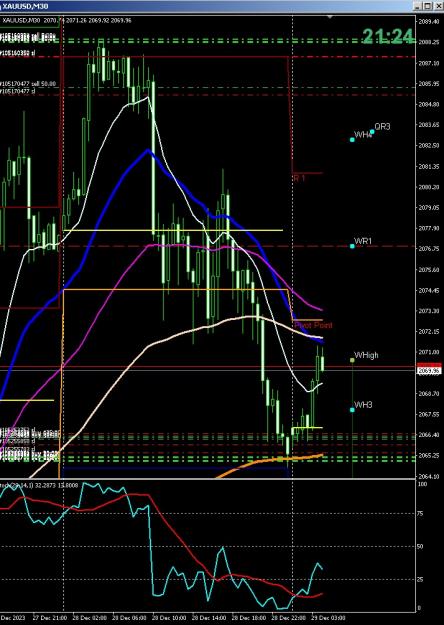Image resolution: width=444 pixels, height=625 pixels.
Task: Click the WH4 cyan square marker
Action: coord(352,140)
